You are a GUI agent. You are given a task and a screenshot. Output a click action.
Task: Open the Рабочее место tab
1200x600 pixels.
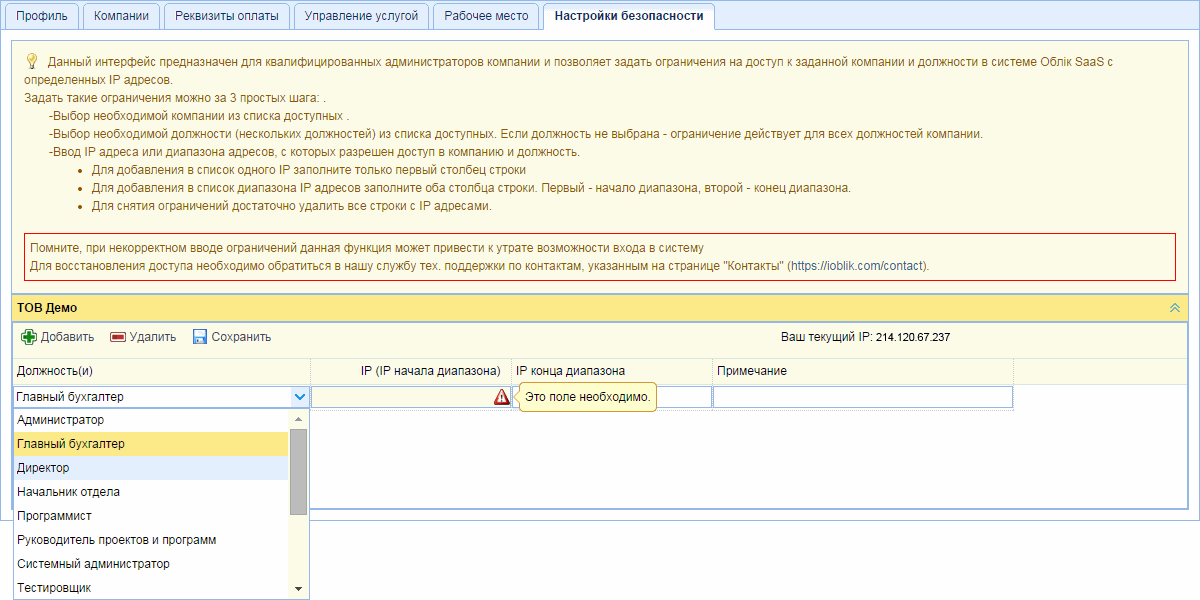(486, 16)
